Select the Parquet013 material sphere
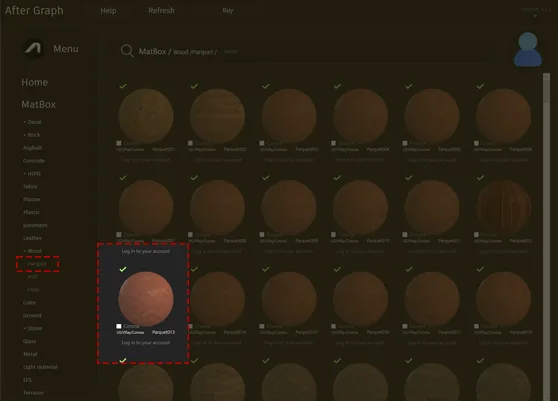 (146, 299)
